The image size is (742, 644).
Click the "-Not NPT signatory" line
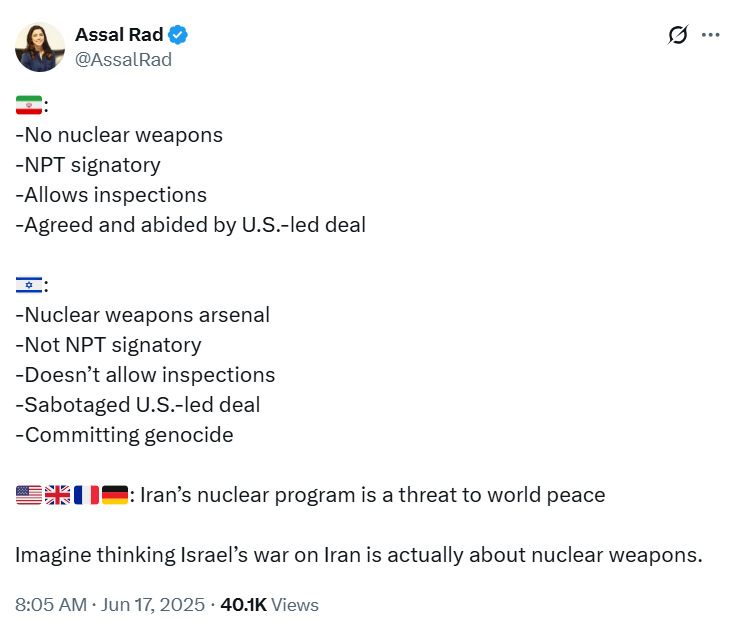click(108, 345)
